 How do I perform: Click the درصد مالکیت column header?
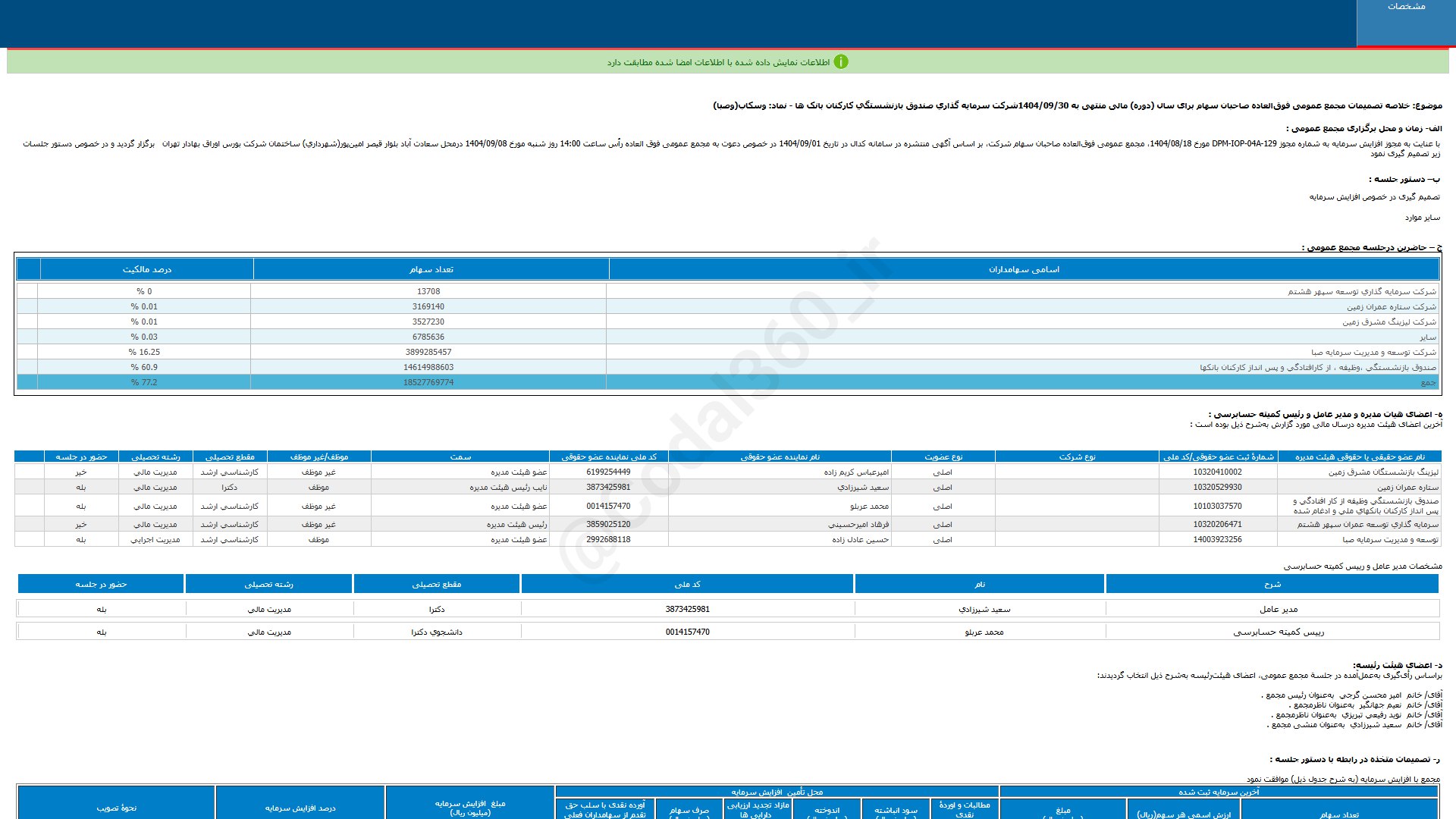click(146, 269)
